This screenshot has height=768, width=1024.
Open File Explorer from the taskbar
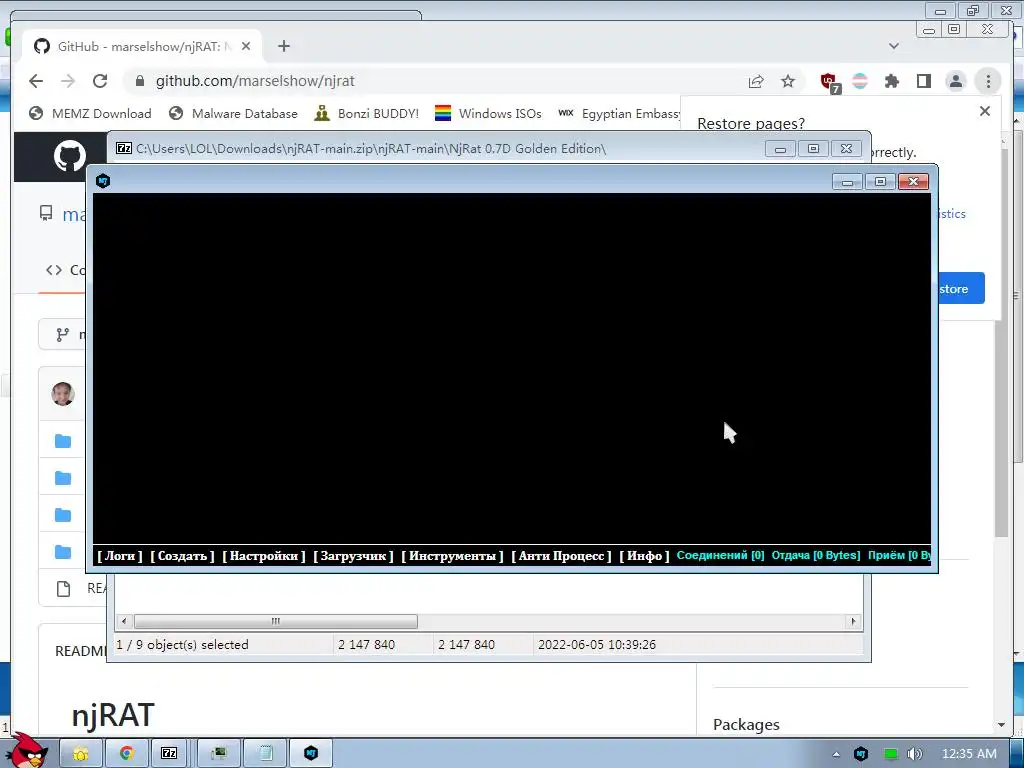(x=81, y=754)
